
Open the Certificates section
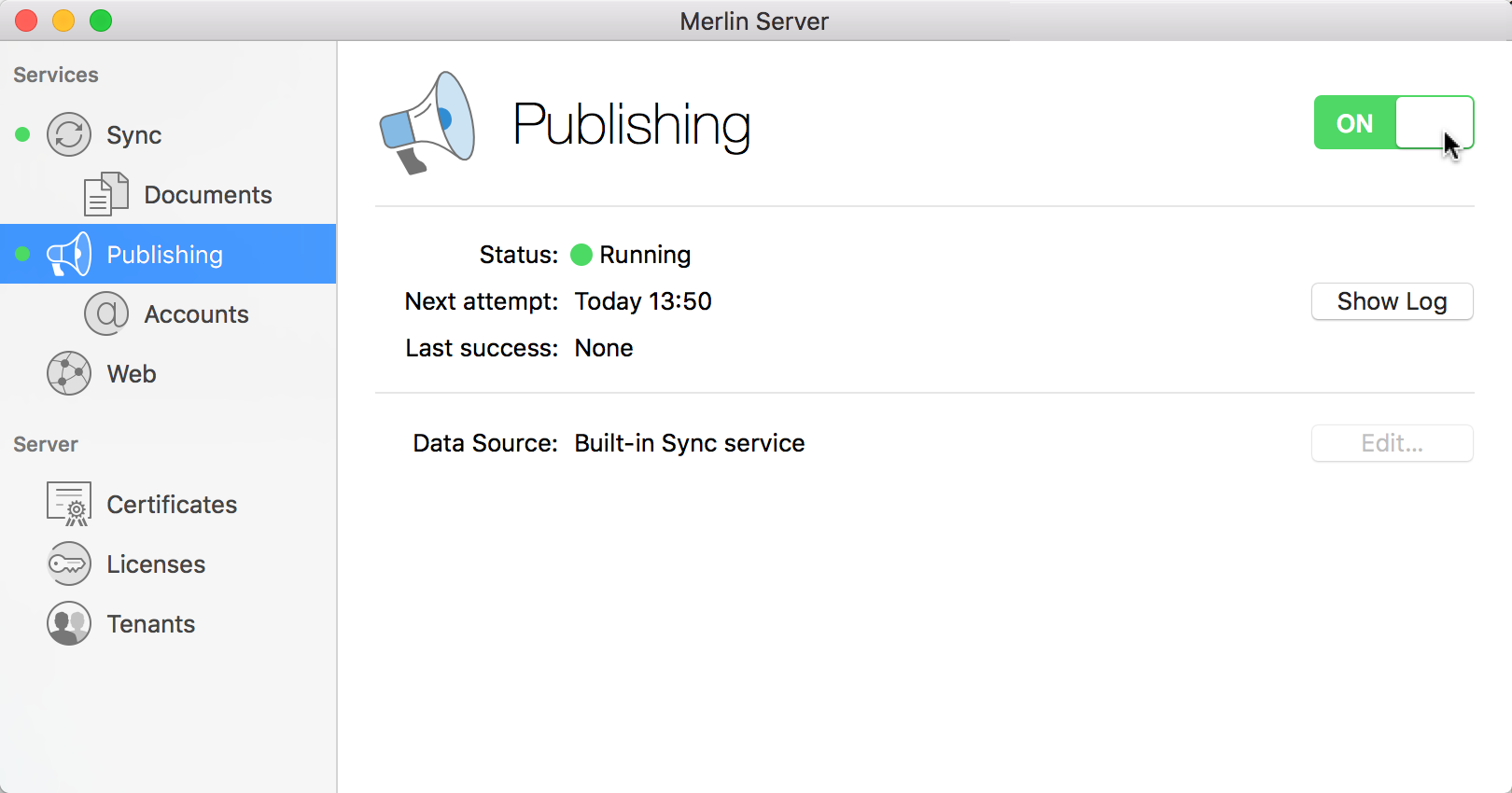pyautogui.click(x=168, y=504)
